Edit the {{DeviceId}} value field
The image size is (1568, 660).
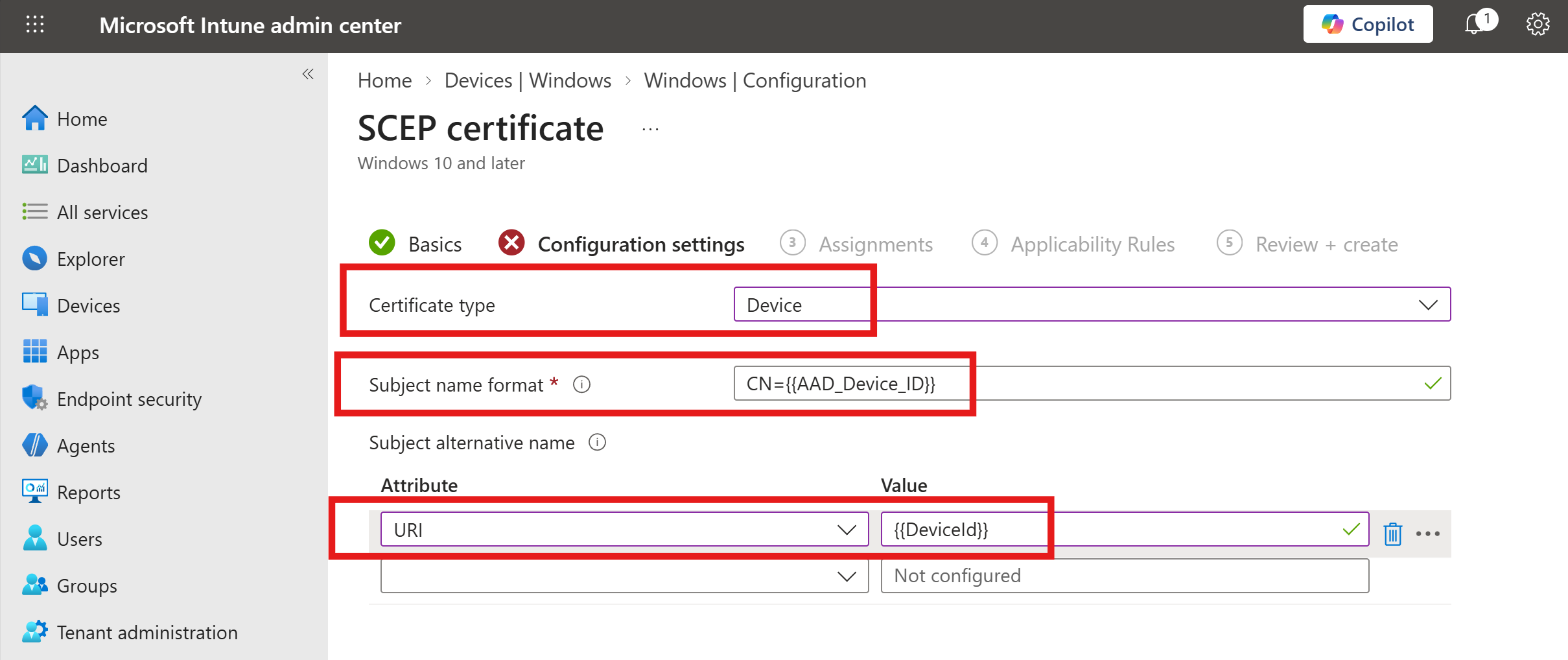click(1125, 530)
